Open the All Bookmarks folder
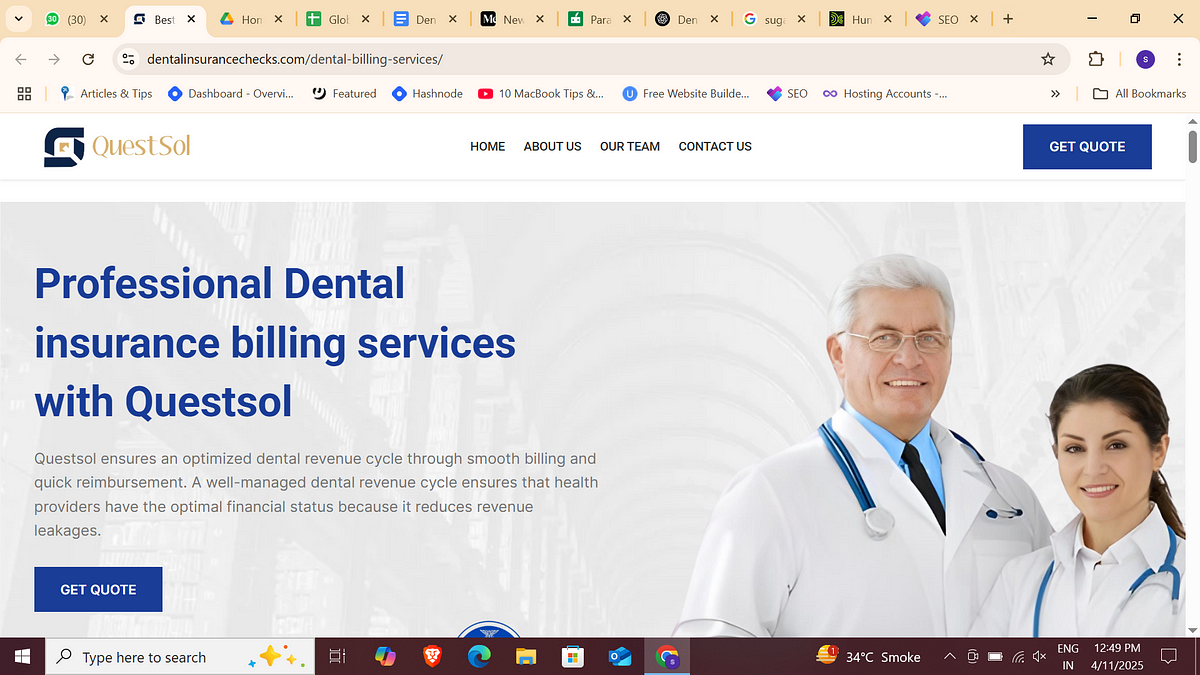The image size is (1200, 675). point(1139,93)
